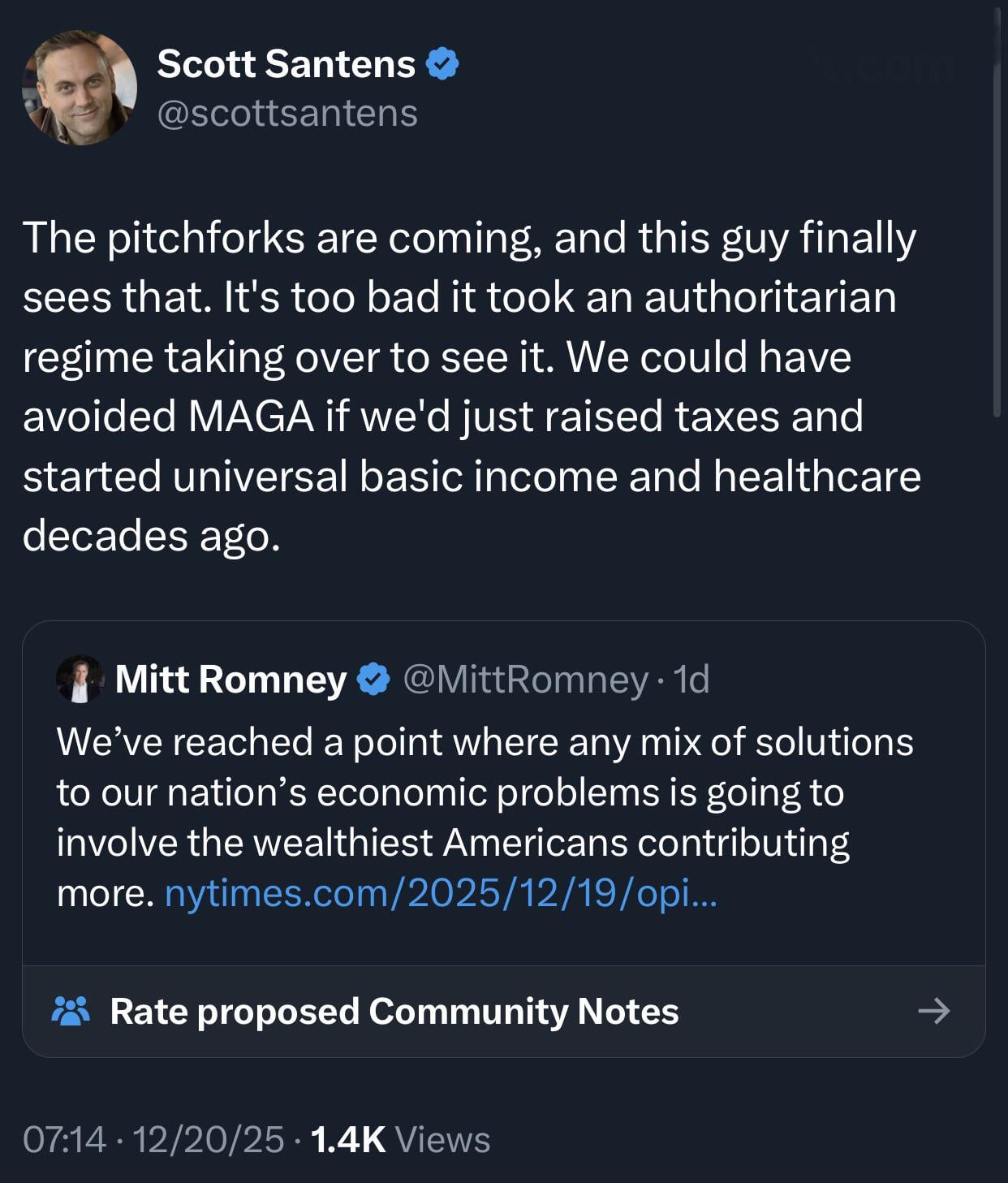The height and width of the screenshot is (1183, 1008).
Task: Open the @MittRomney handle
Action: pyautogui.click(x=526, y=679)
